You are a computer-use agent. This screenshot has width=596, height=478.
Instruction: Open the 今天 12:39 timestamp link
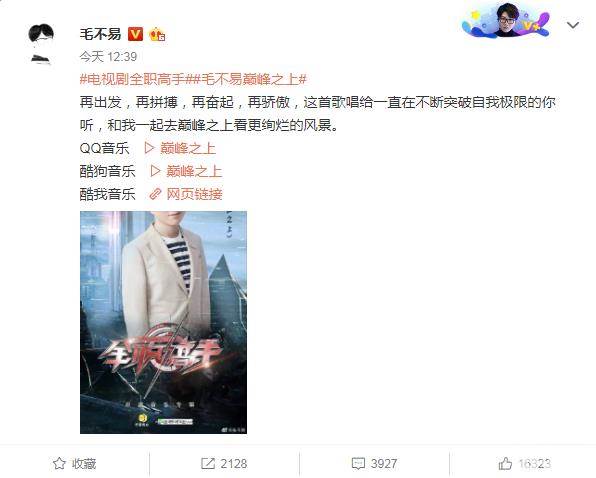[108, 57]
